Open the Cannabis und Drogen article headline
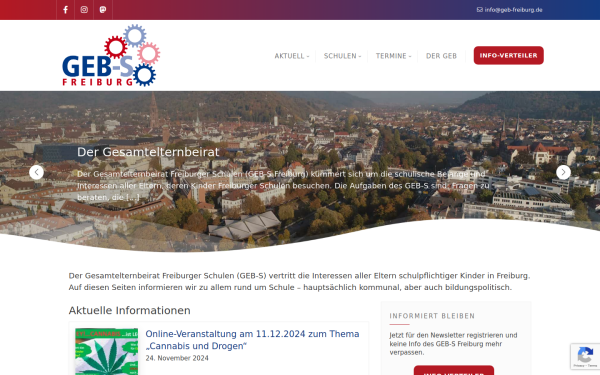 pyautogui.click(x=252, y=340)
